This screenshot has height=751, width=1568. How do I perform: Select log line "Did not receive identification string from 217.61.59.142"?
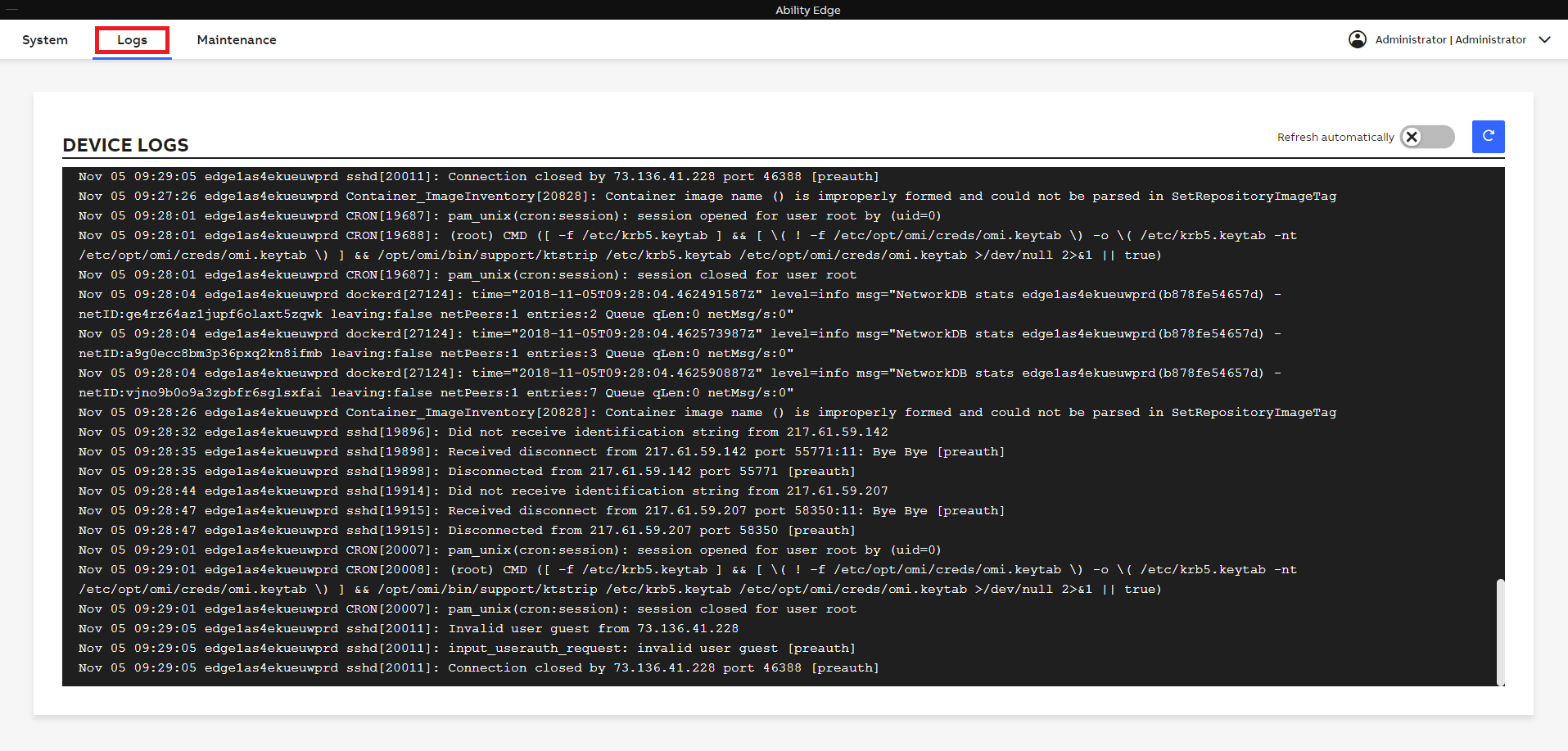(x=483, y=432)
